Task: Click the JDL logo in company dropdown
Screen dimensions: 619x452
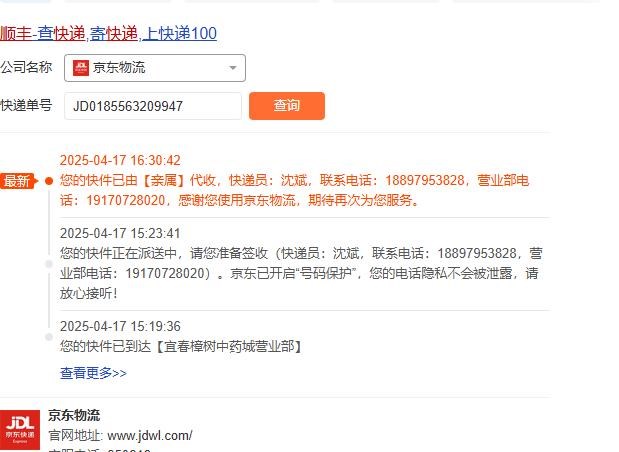Action: tap(81, 68)
